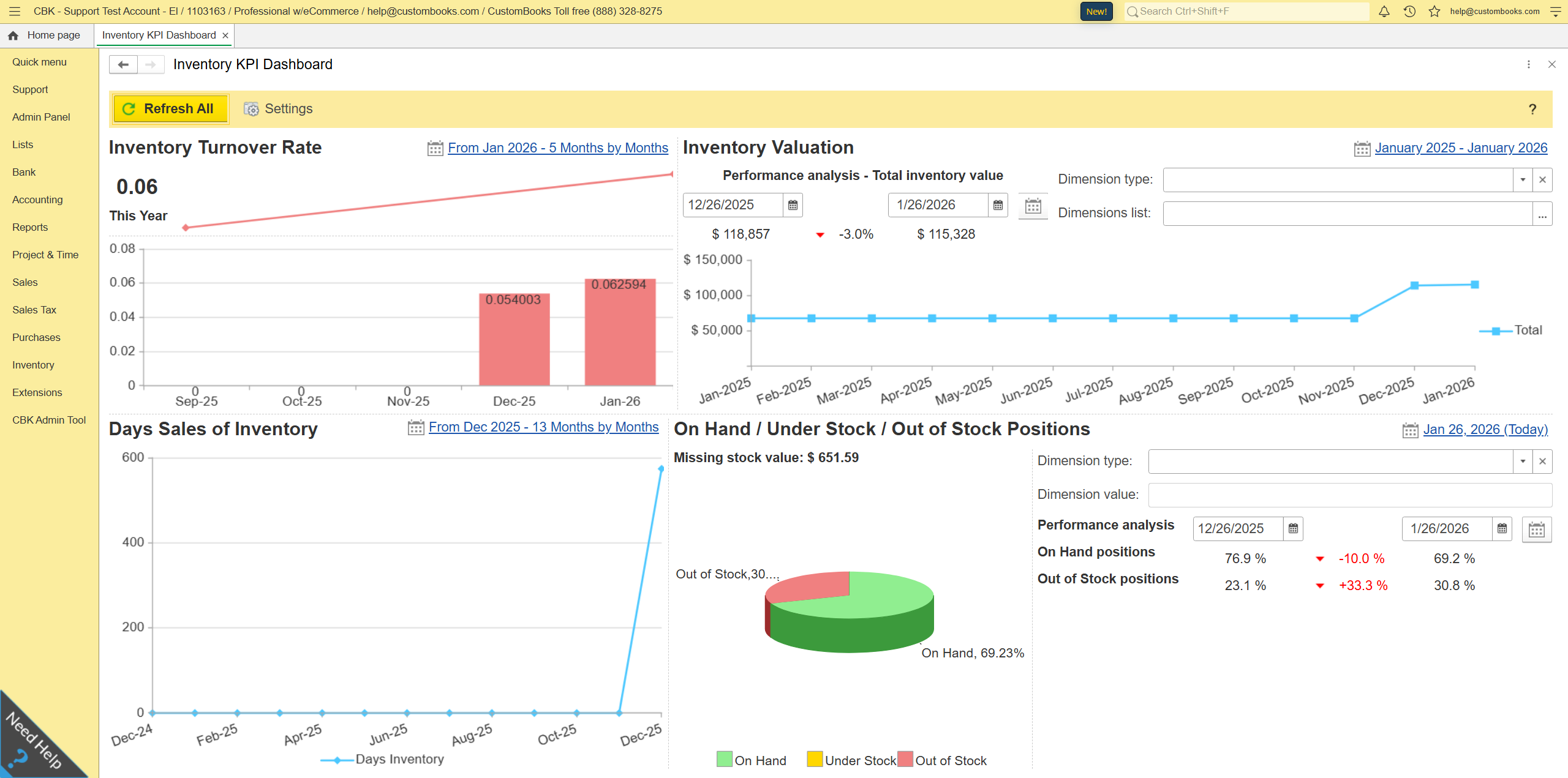The width and height of the screenshot is (1568, 778).
Task: Click the favorites star icon
Action: [x=1434, y=11]
